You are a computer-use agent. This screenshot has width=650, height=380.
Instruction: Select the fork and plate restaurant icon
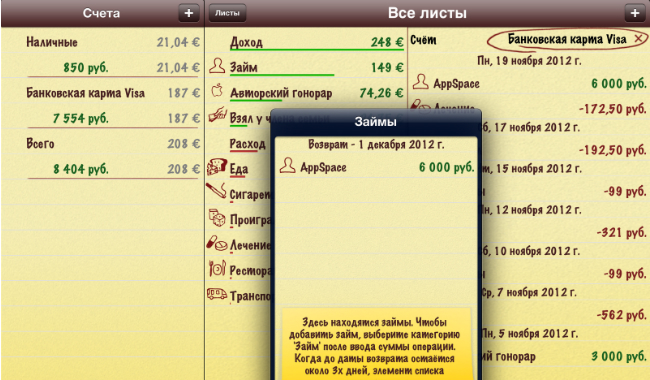[x=216, y=269]
